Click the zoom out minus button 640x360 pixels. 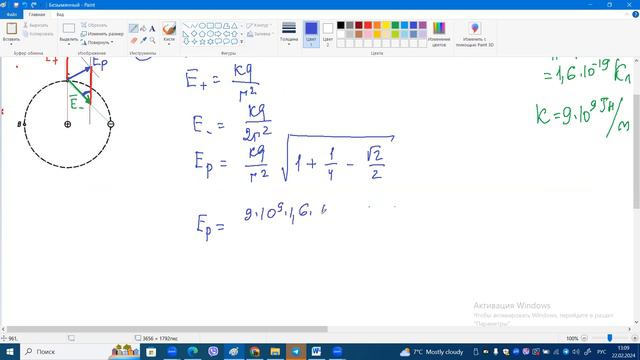[584, 338]
